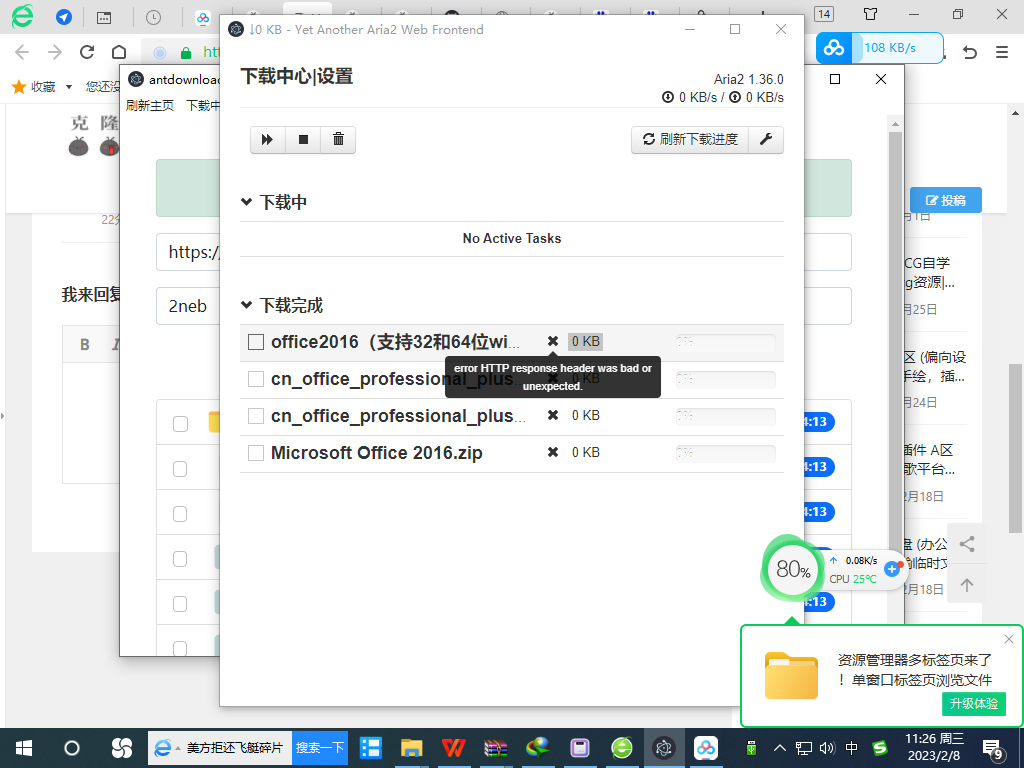This screenshot has height=768, width=1024.
Task: Open 收藏 favorites star
Action: (x=19, y=86)
